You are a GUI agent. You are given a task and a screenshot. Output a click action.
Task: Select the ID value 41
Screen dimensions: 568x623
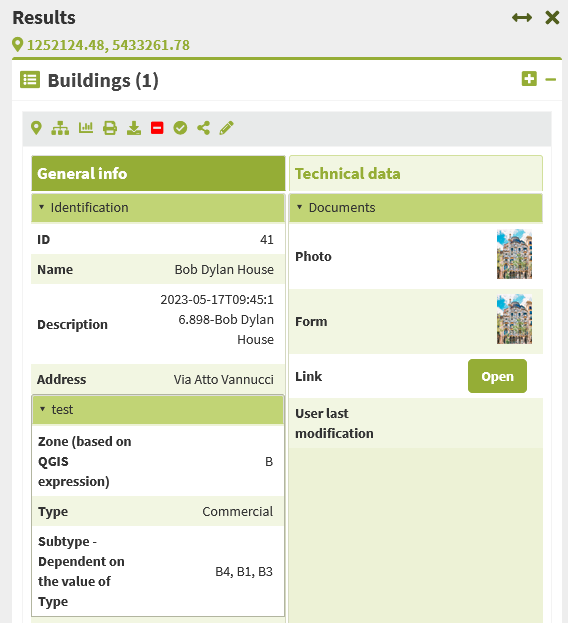pyautogui.click(x=267, y=240)
